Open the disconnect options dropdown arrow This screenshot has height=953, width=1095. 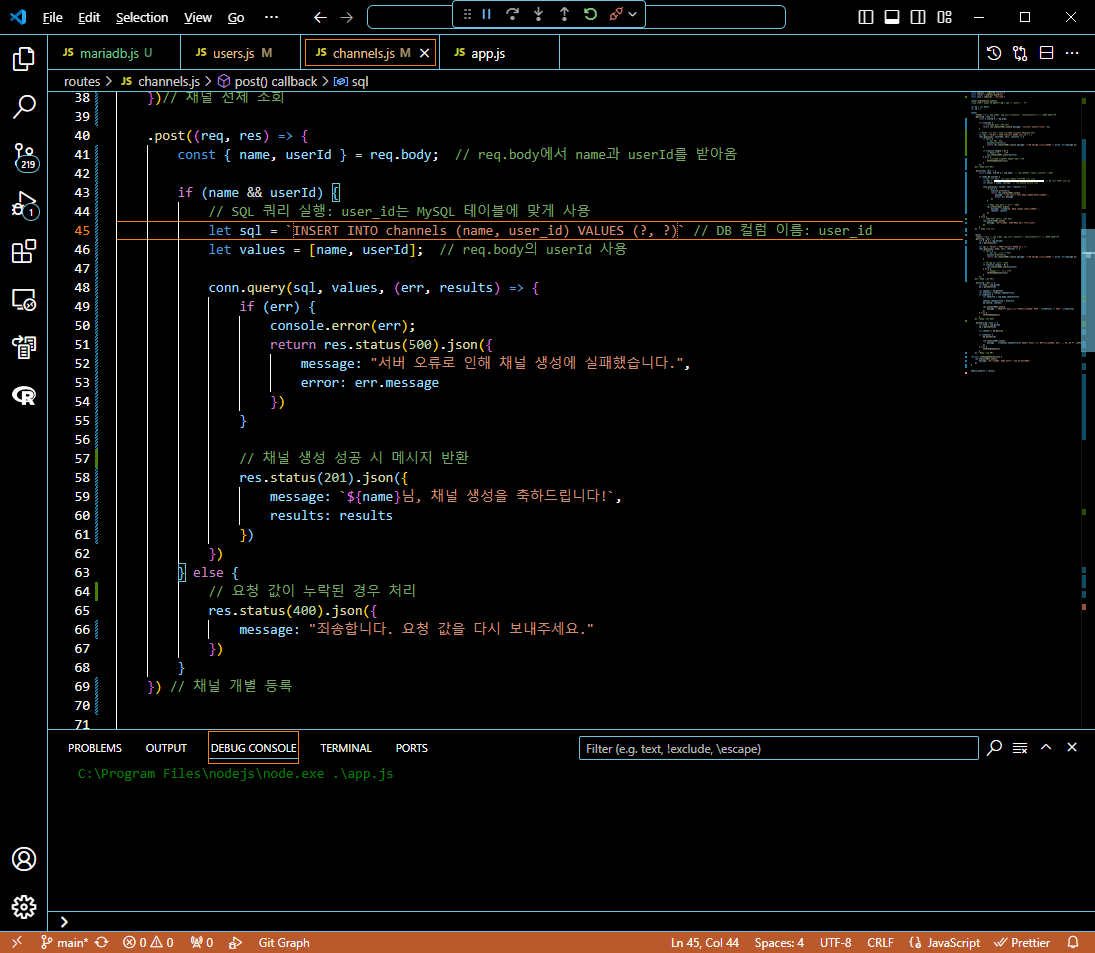tap(633, 14)
